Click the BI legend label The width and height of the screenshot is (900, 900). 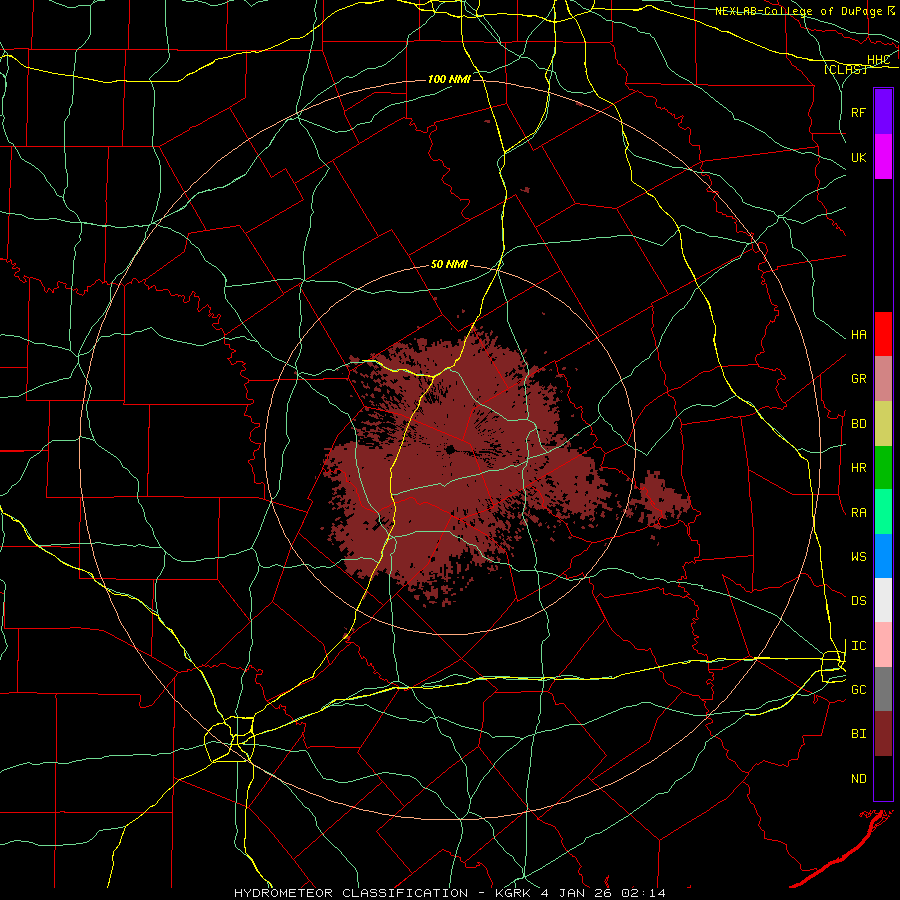tap(858, 734)
